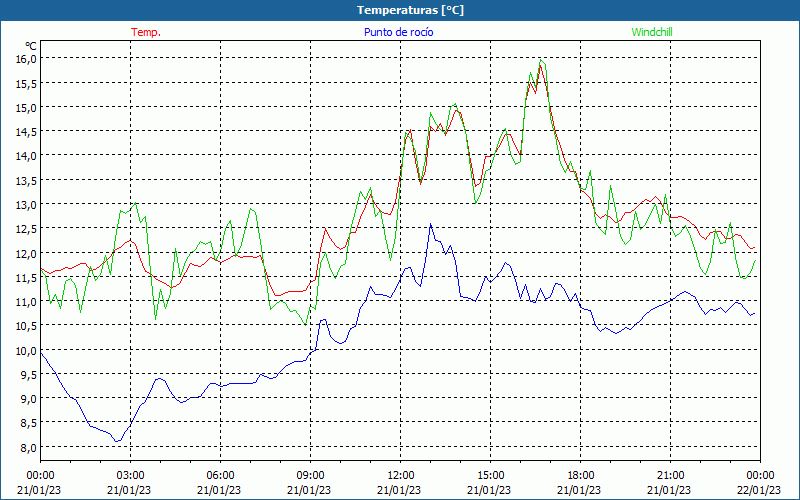Click the 03:00 time axis label
The width and height of the screenshot is (800, 500).
[x=130, y=476]
